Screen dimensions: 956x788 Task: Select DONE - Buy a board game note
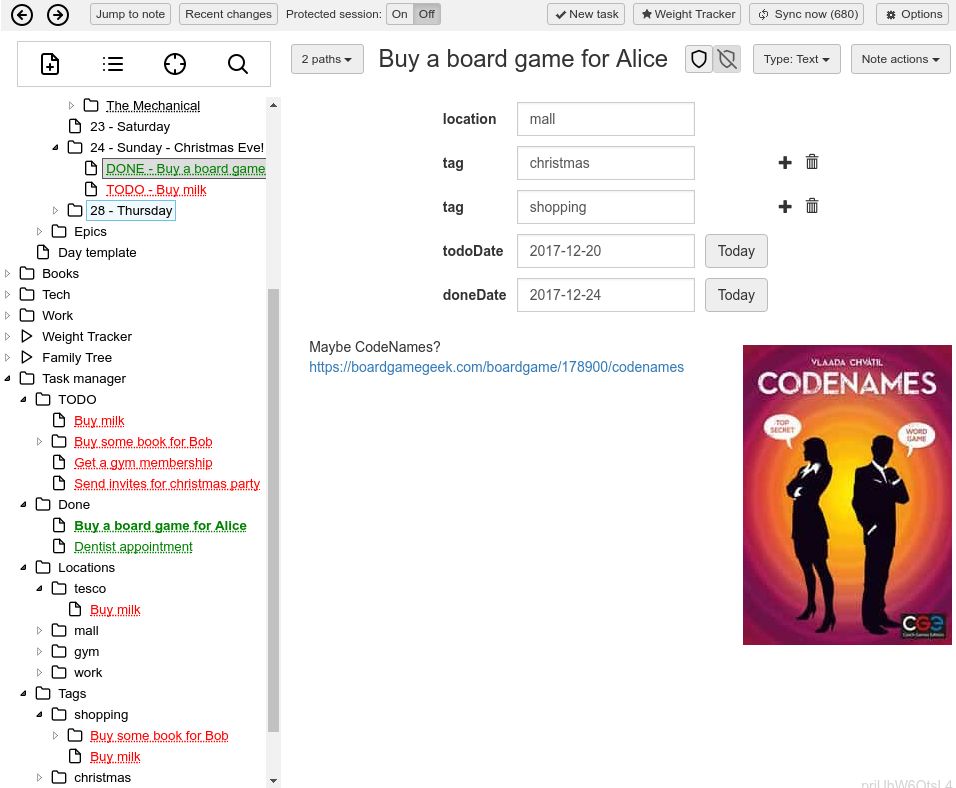coord(185,169)
